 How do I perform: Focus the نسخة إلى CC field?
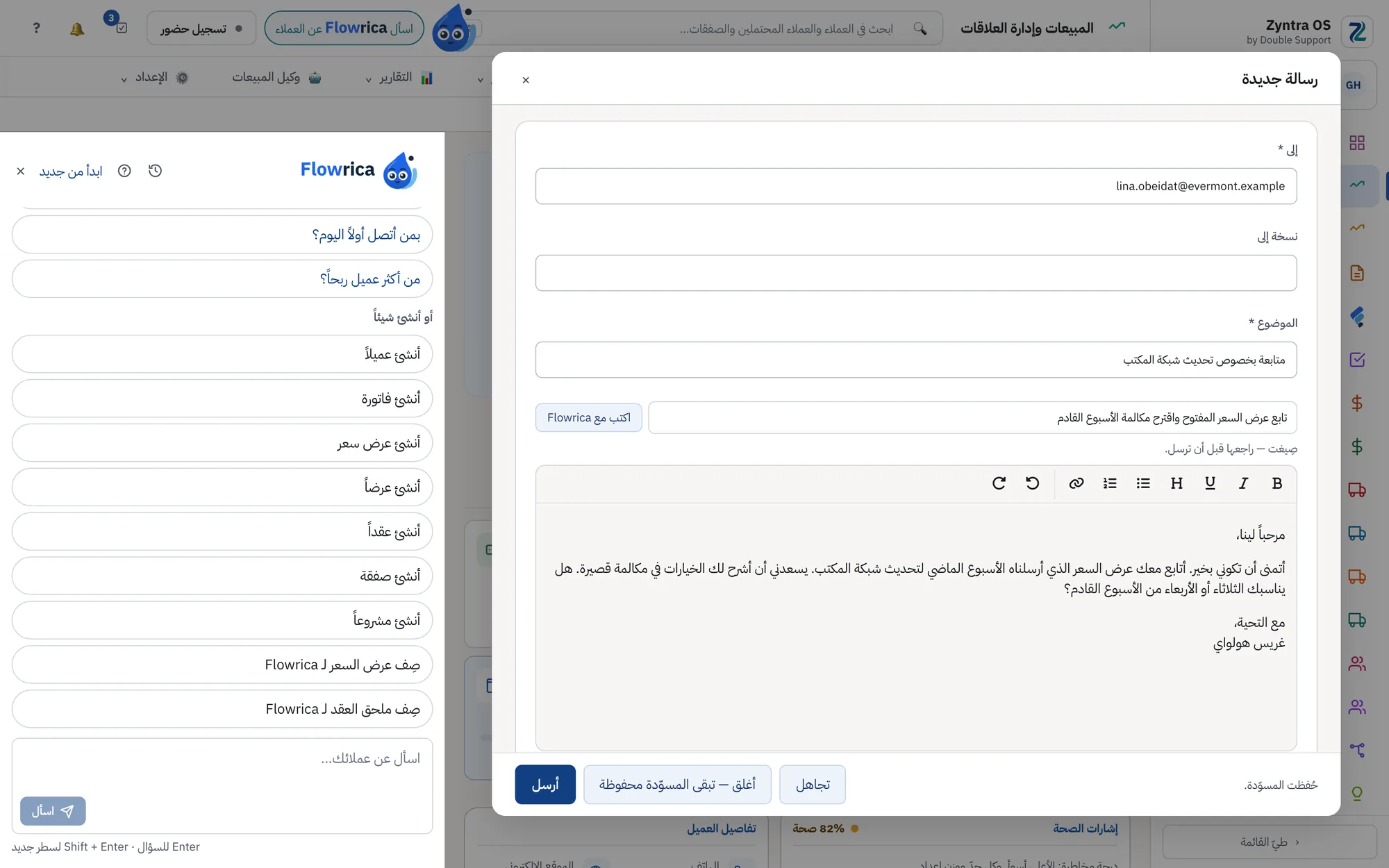pos(916,273)
